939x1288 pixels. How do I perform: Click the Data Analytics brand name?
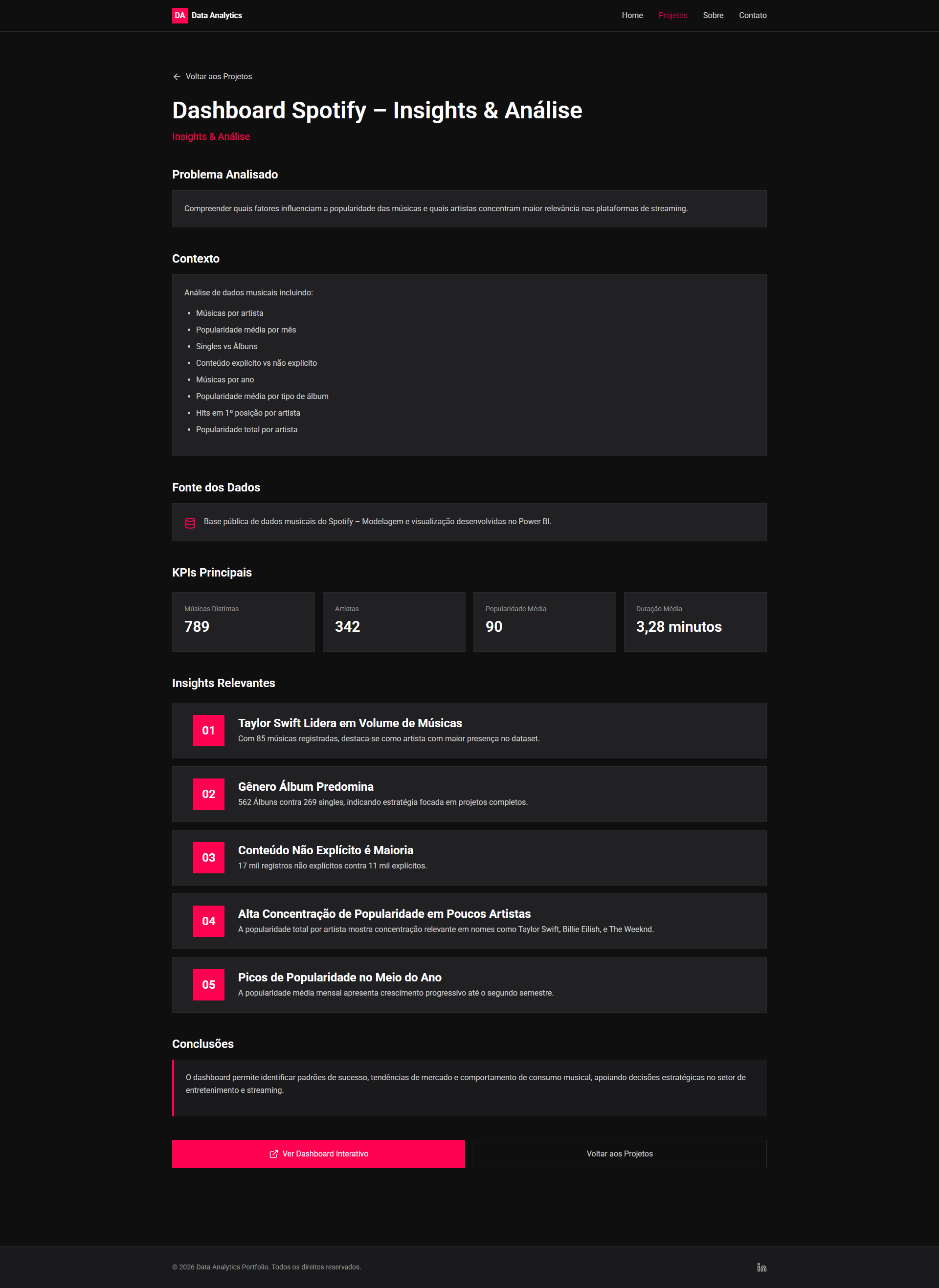(217, 15)
